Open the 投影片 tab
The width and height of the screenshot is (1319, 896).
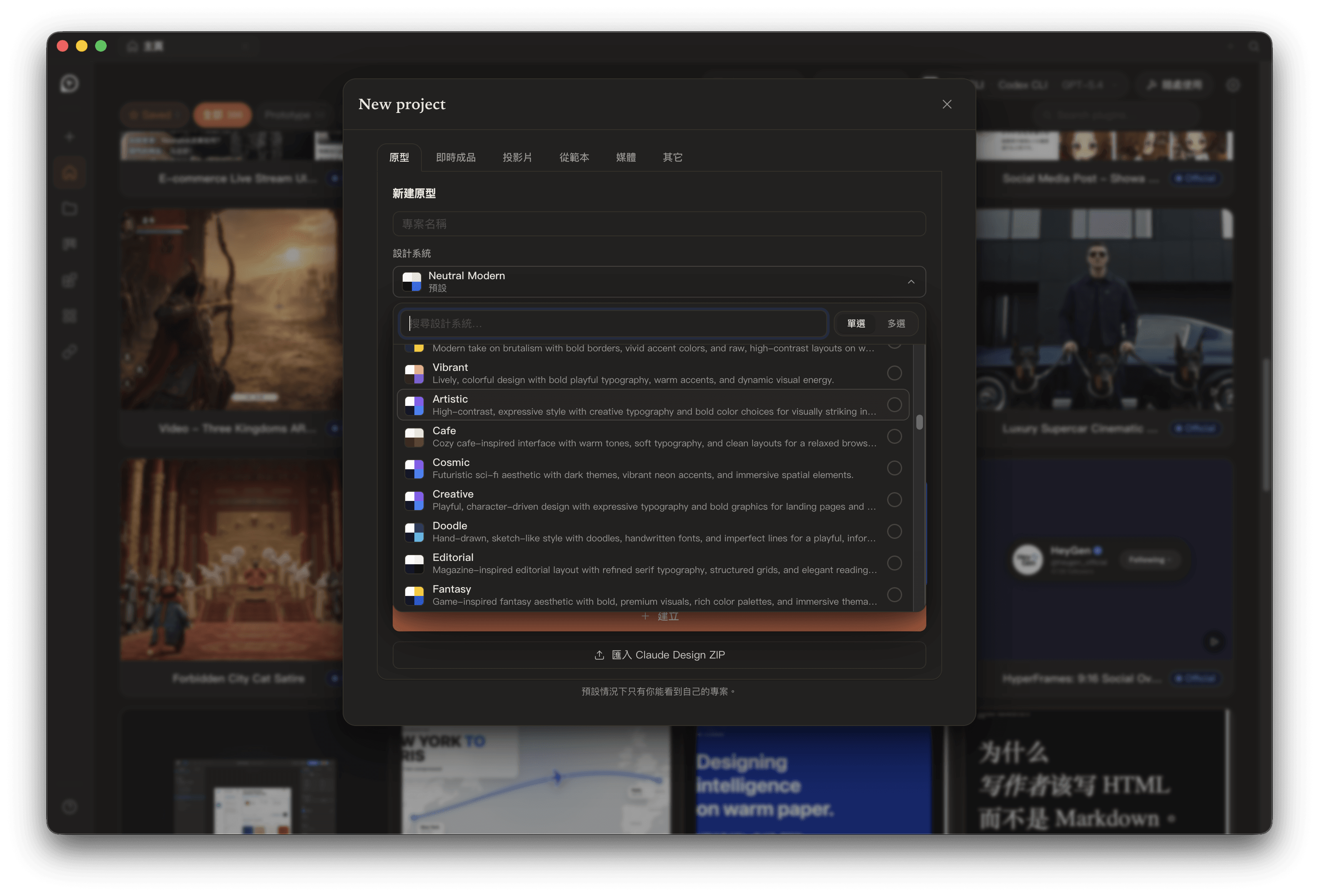(x=517, y=157)
